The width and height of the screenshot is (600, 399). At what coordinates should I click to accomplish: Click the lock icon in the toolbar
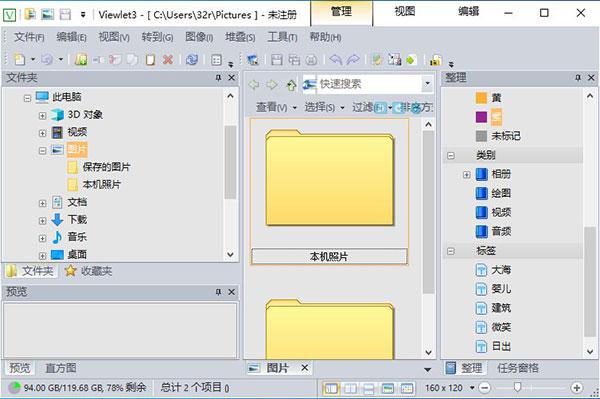[435, 60]
